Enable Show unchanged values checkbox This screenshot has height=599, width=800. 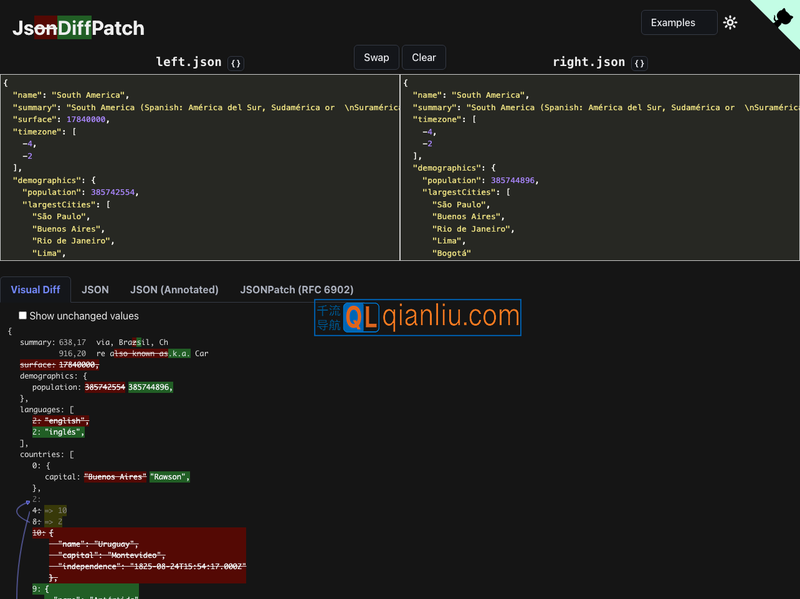tap(23, 316)
